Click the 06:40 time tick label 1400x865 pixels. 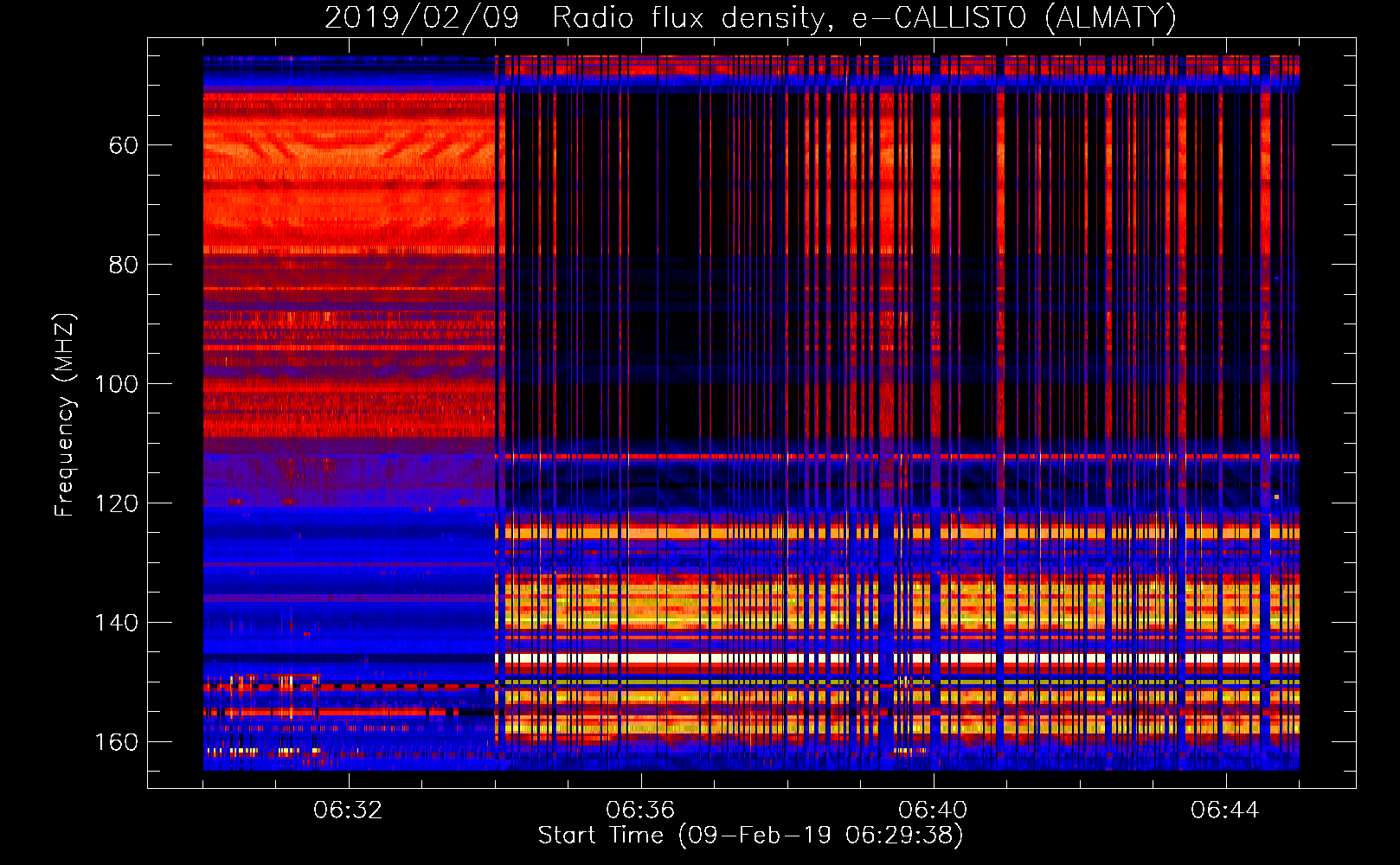(933, 810)
